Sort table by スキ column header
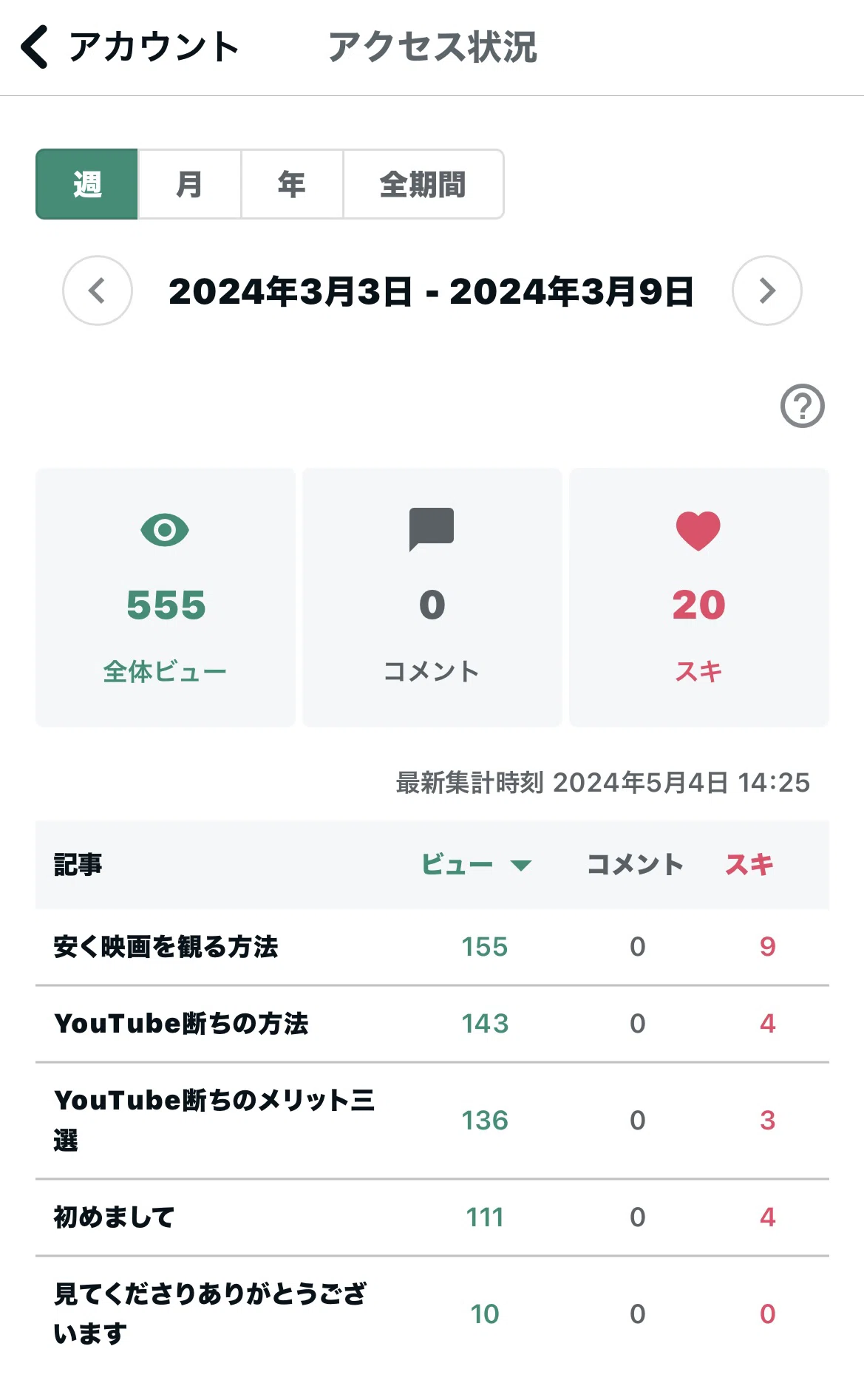The height and width of the screenshot is (1400, 864). [749, 864]
